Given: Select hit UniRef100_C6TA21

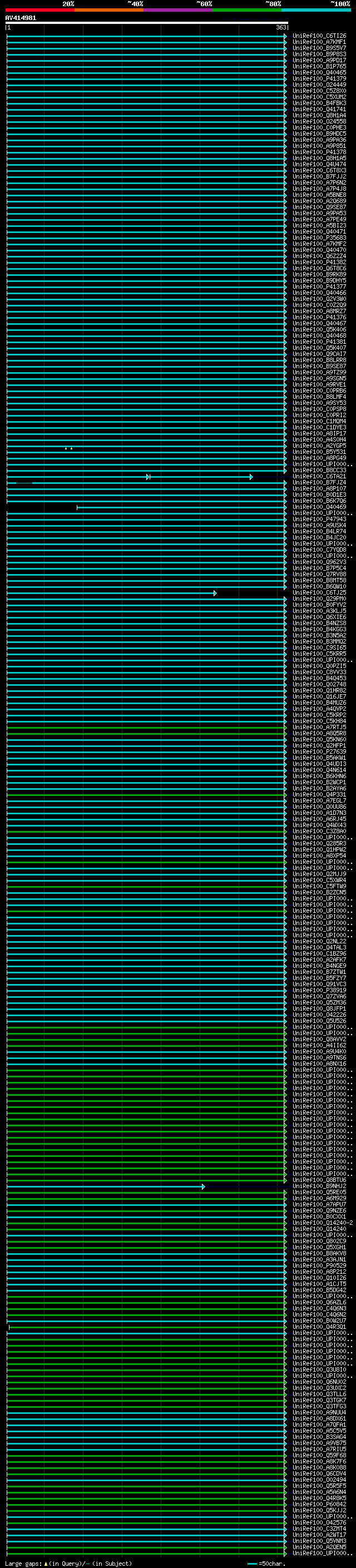Looking at the screenshot, I should (x=319, y=477).
